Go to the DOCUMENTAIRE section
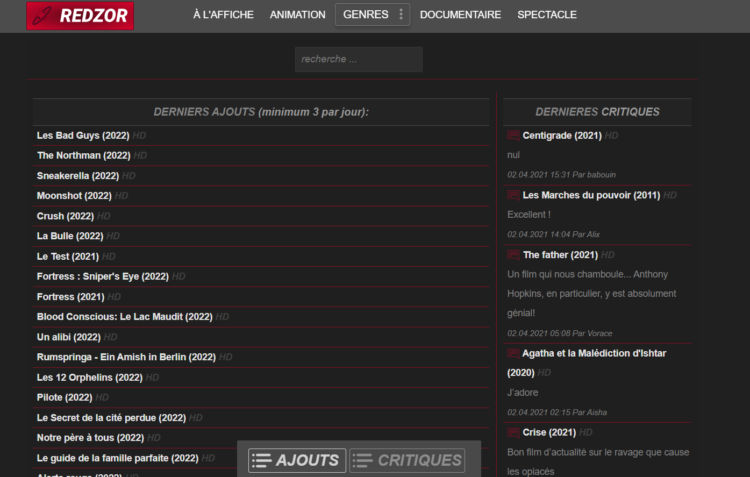Viewport: 750px width, 477px height. 460,15
